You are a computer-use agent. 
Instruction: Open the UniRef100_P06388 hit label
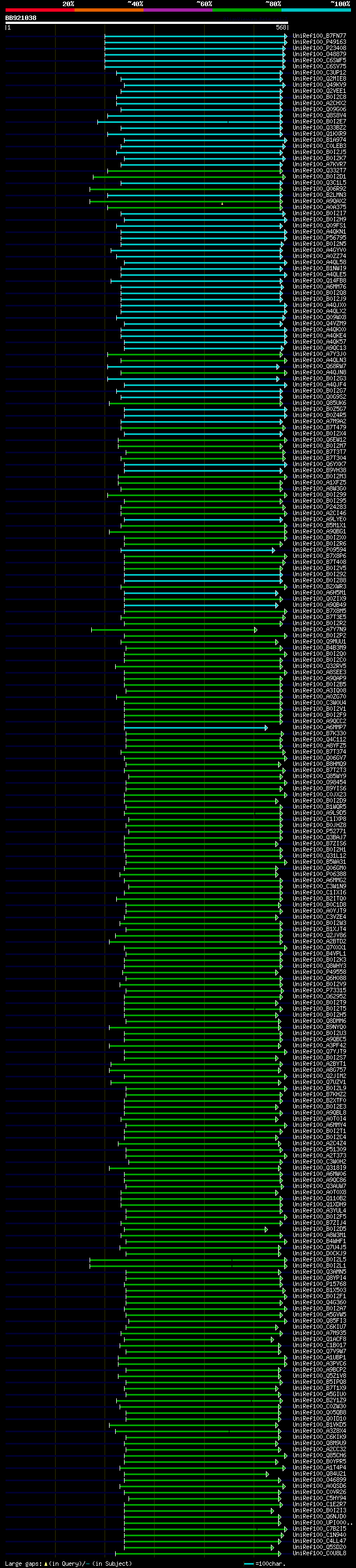coord(319,874)
